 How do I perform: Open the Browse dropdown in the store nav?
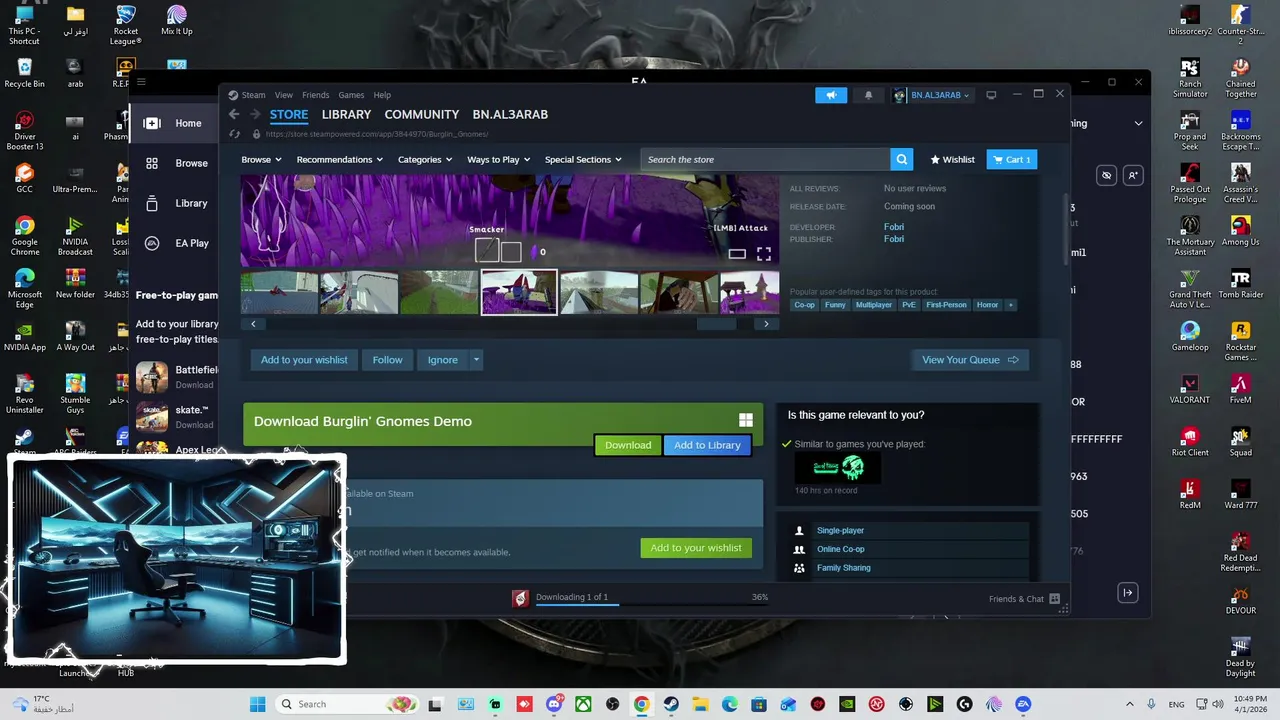(x=261, y=159)
